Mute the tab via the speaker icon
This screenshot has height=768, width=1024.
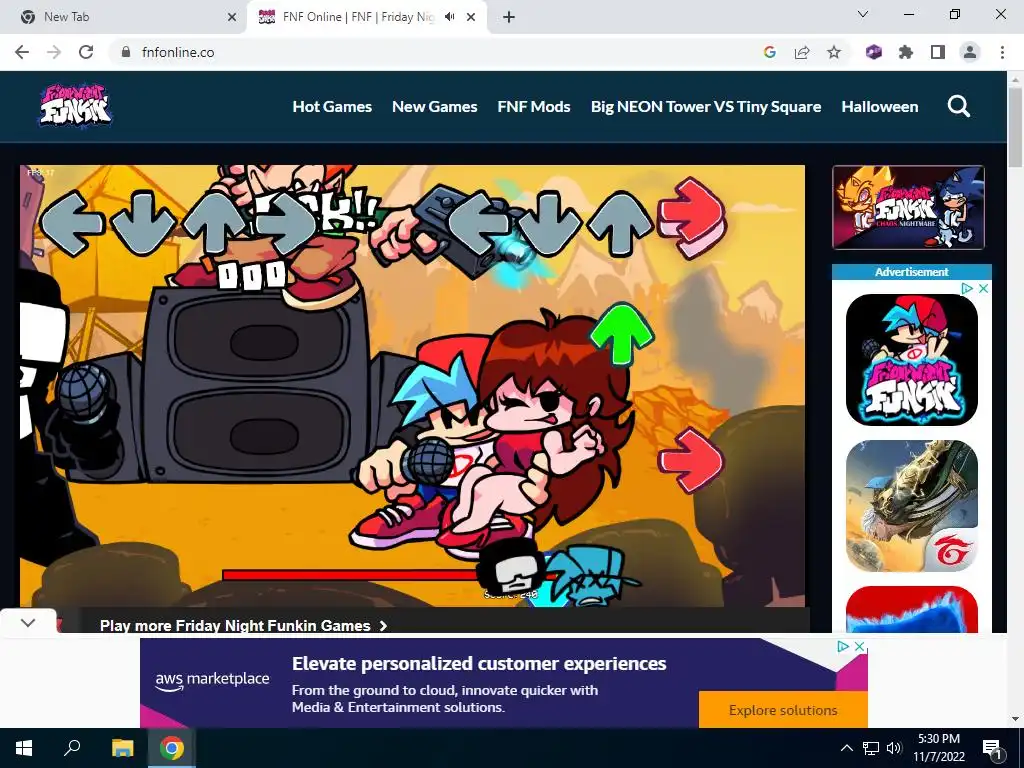pyautogui.click(x=449, y=17)
